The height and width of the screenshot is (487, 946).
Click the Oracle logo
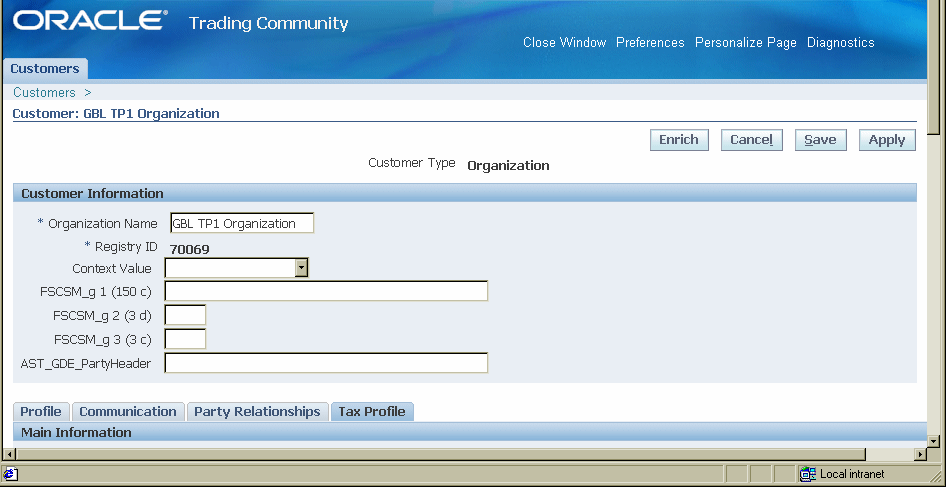[x=88, y=22]
